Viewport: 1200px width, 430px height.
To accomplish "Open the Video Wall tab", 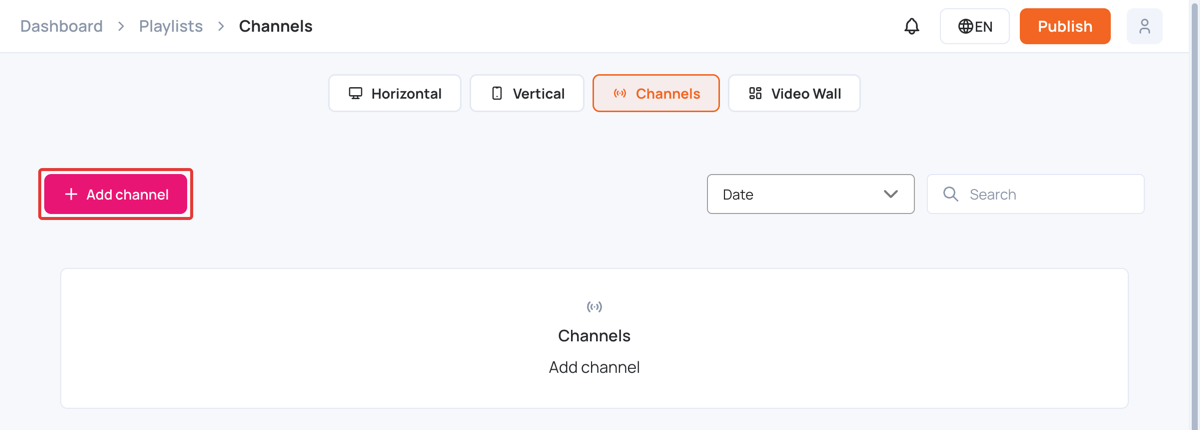I will tap(794, 94).
